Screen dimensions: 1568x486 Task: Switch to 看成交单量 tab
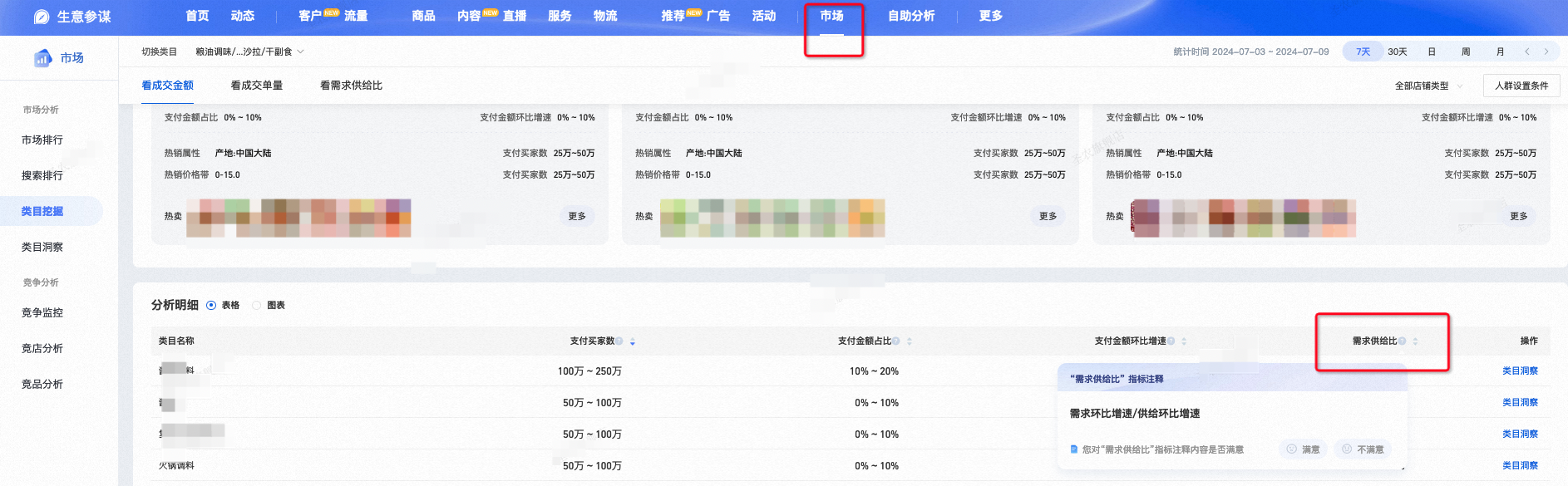tap(257, 86)
